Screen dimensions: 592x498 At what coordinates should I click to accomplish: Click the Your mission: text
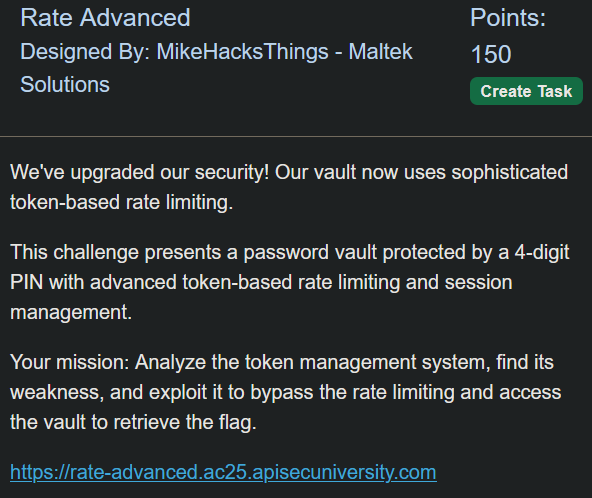point(70,362)
